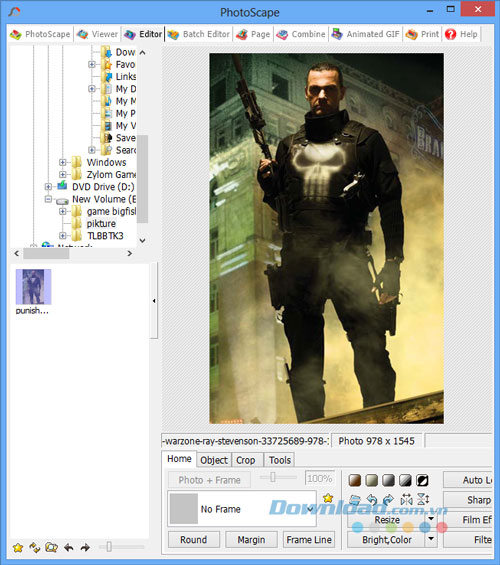This screenshot has height=565, width=500.
Task: Click the negative/invert effect icon
Action: click(422, 480)
